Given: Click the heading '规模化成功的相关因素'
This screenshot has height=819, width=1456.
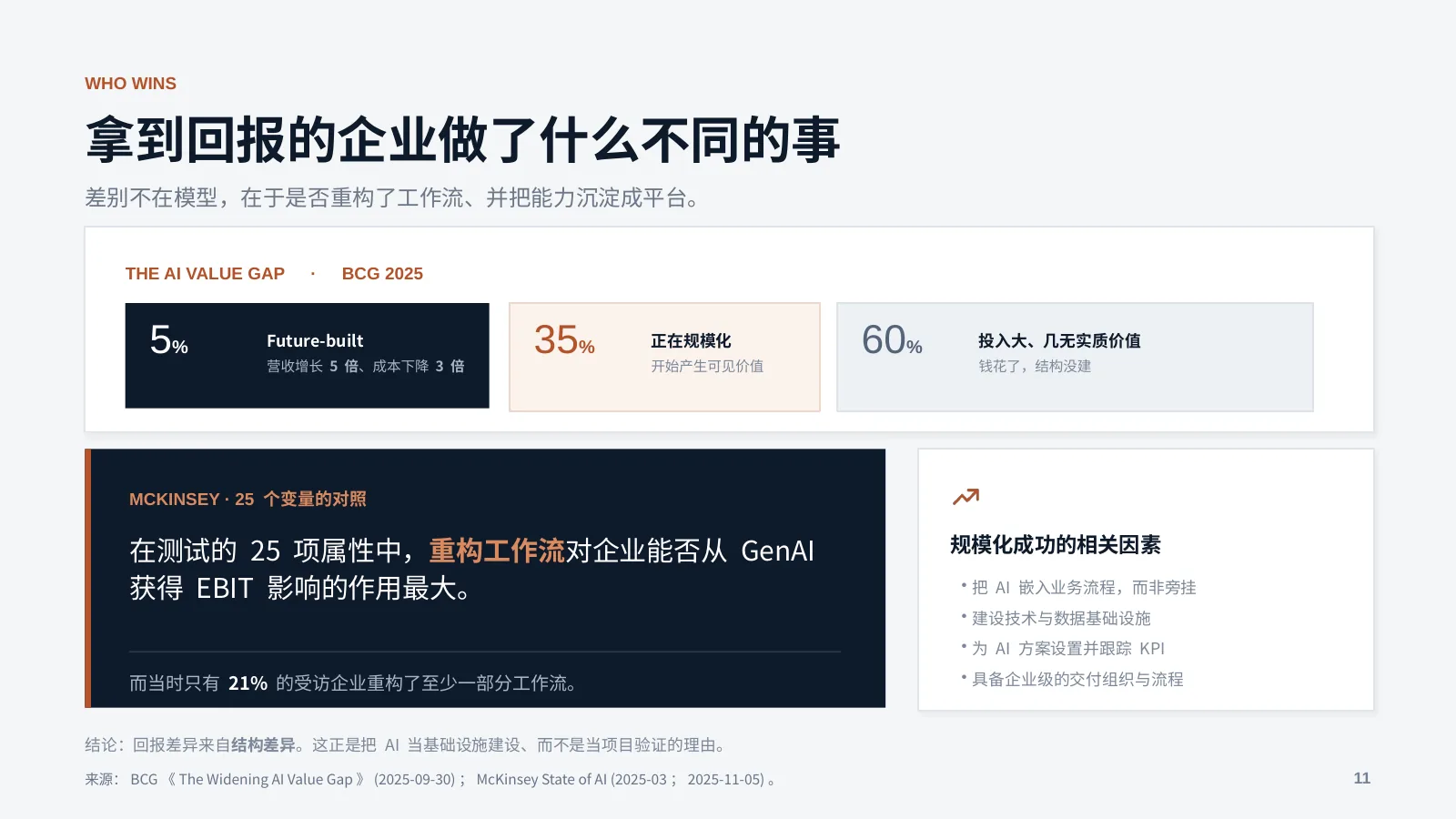Looking at the screenshot, I should (1056, 545).
